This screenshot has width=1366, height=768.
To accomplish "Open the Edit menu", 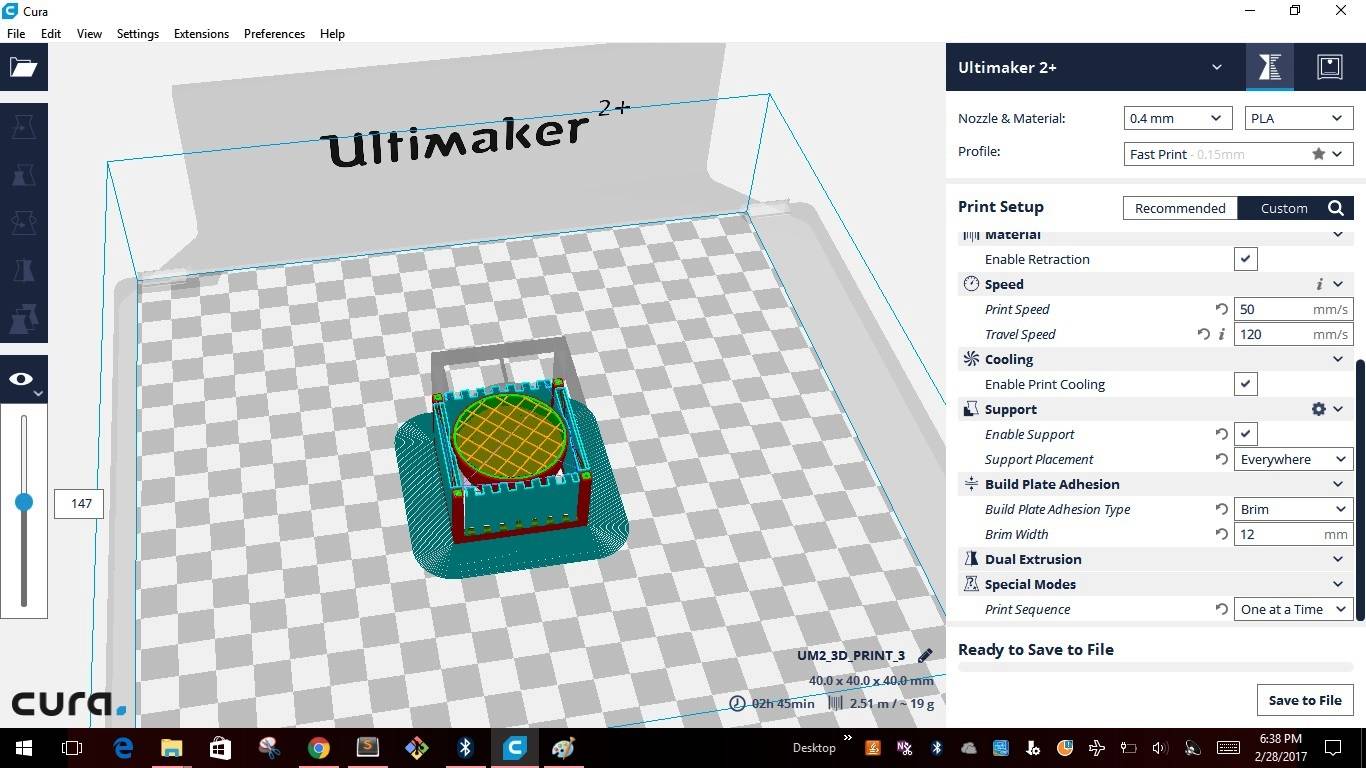I will 51,33.
